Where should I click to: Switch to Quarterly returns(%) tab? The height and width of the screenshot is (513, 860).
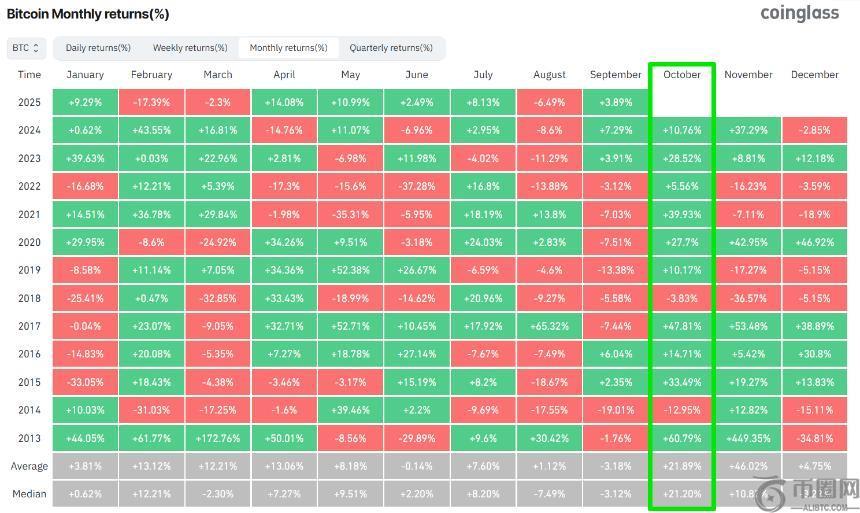coord(391,48)
